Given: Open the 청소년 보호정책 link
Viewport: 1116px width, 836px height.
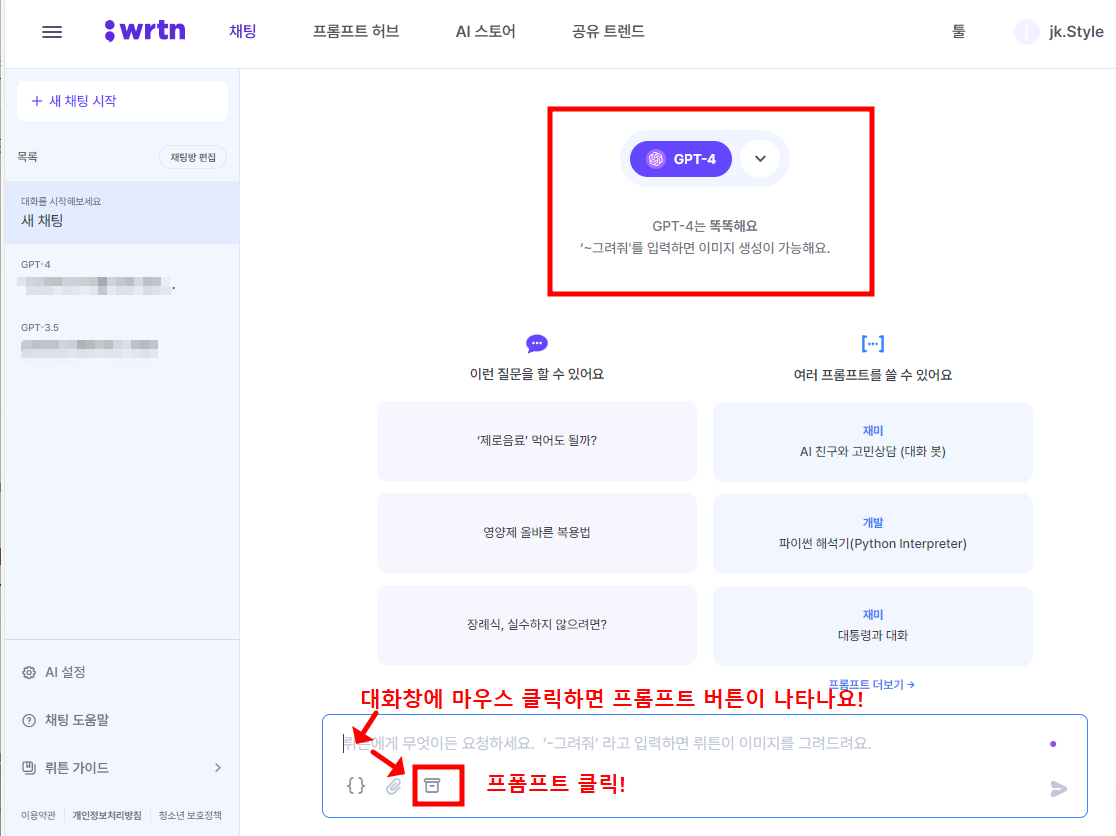Looking at the screenshot, I should click(190, 815).
